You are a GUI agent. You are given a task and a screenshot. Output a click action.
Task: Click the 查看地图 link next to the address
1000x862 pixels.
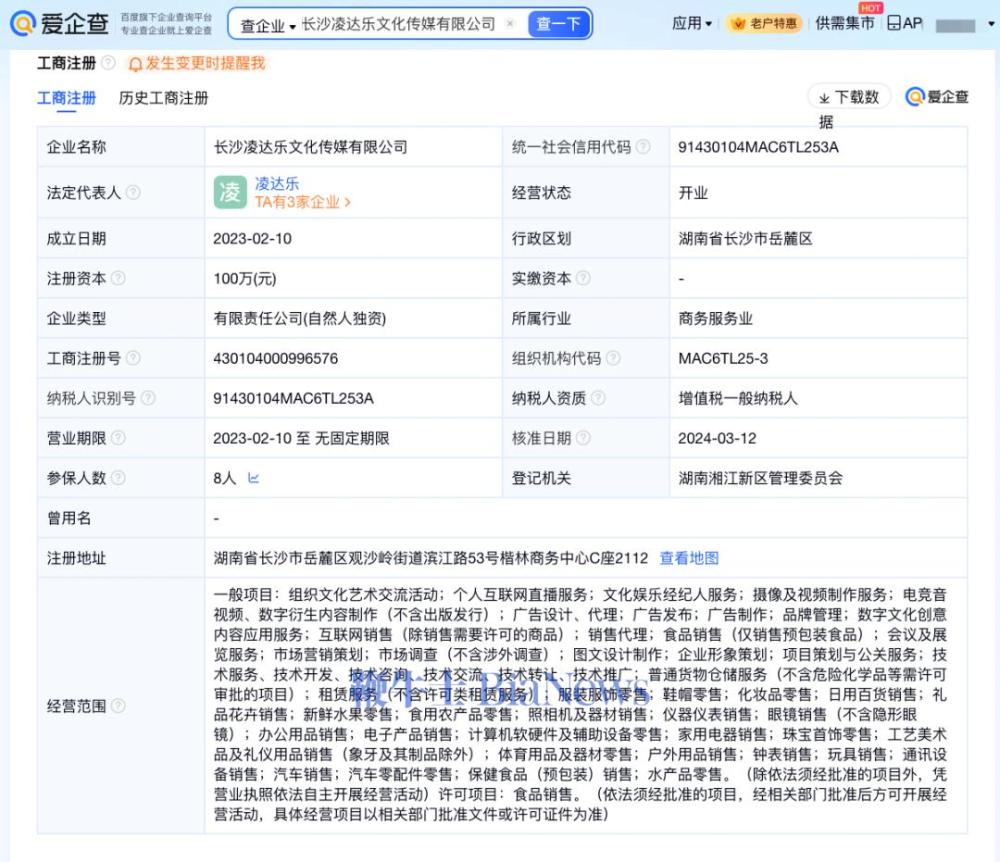[x=690, y=558]
